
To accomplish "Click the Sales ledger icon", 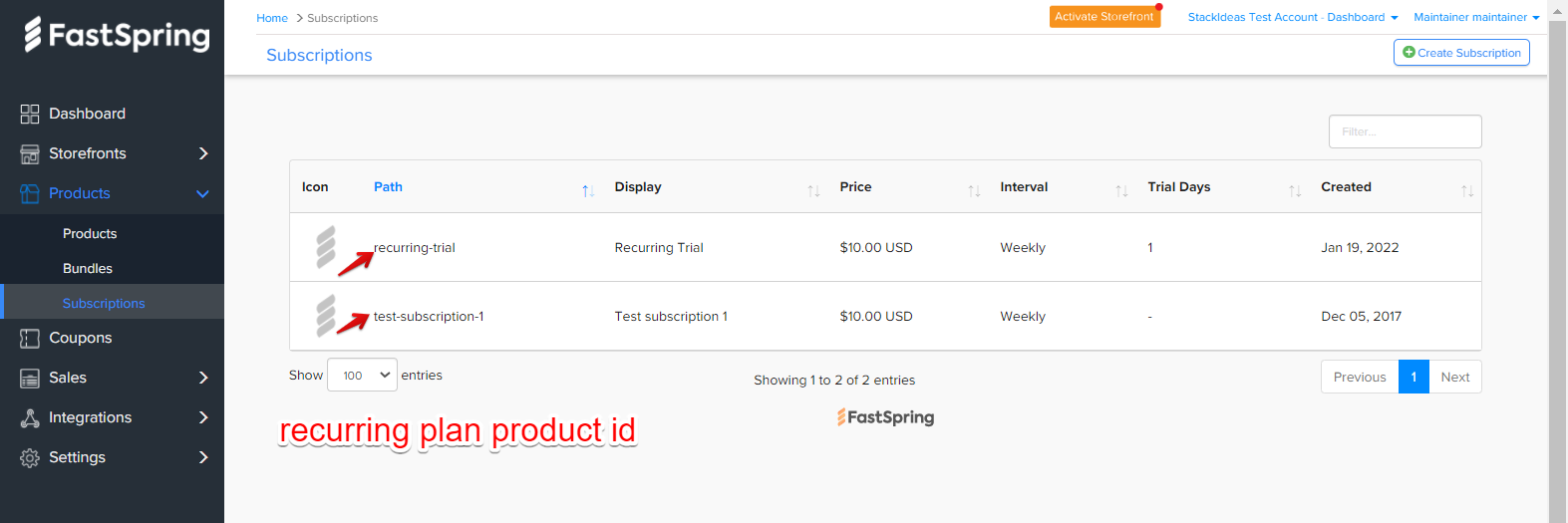I will pyautogui.click(x=30, y=378).
